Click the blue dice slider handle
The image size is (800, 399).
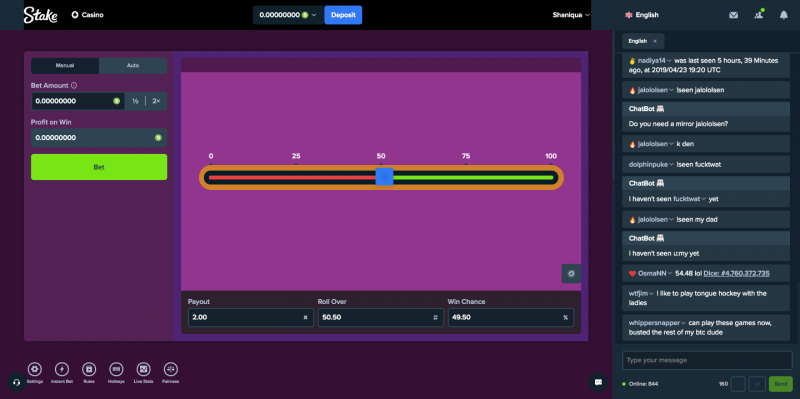[384, 177]
